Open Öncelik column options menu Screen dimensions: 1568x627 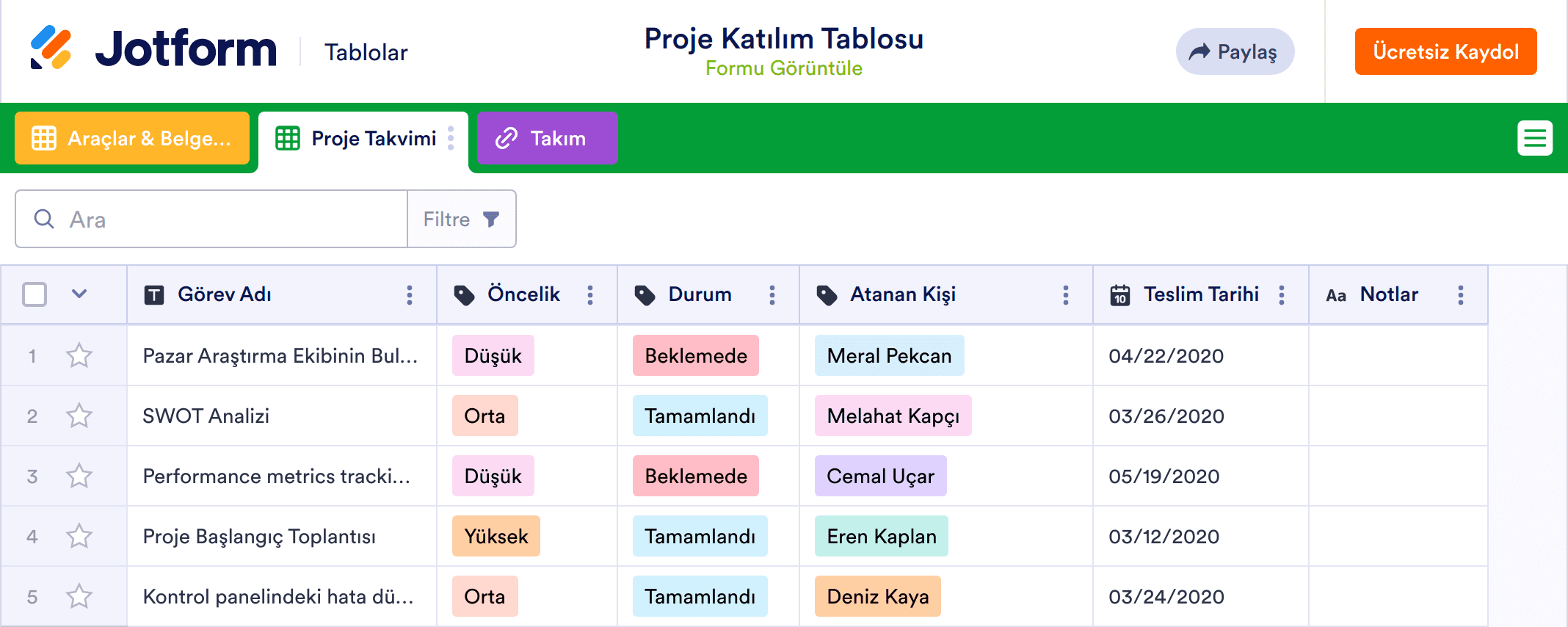tap(590, 295)
